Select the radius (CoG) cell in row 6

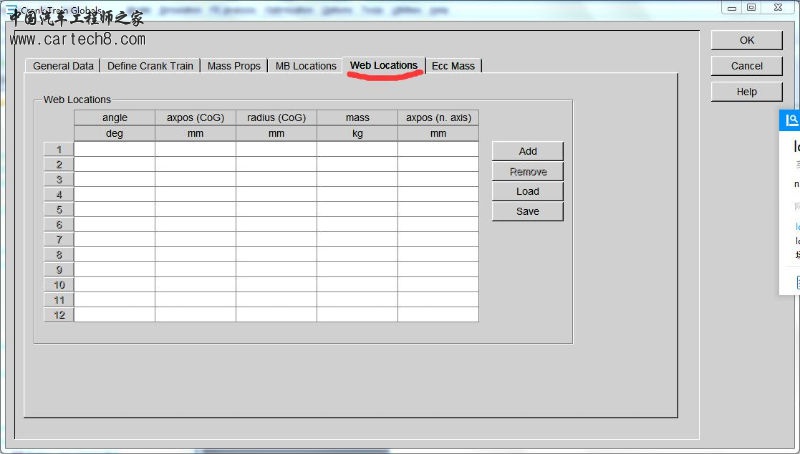click(276, 224)
